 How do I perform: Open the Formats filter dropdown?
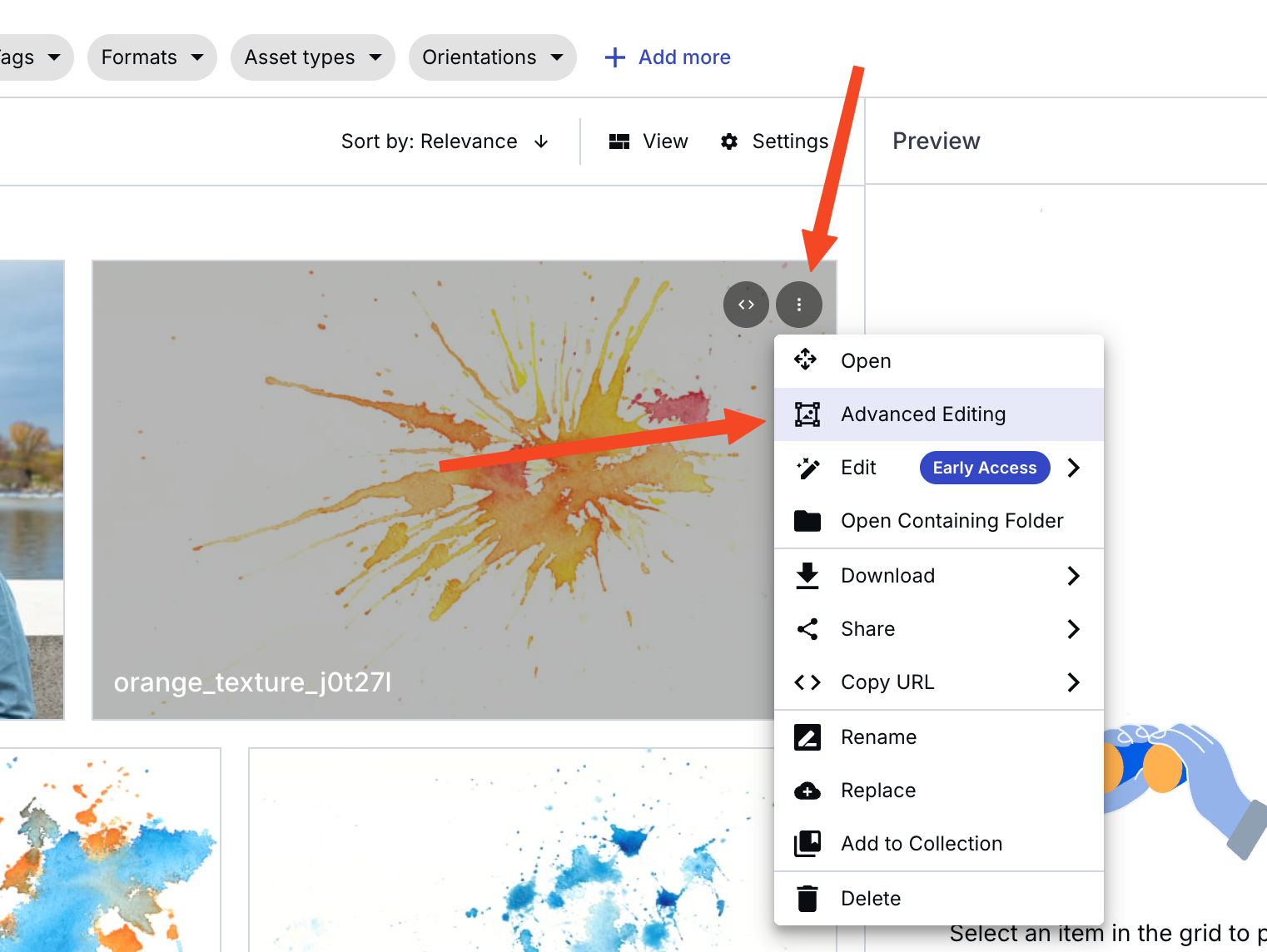152,57
